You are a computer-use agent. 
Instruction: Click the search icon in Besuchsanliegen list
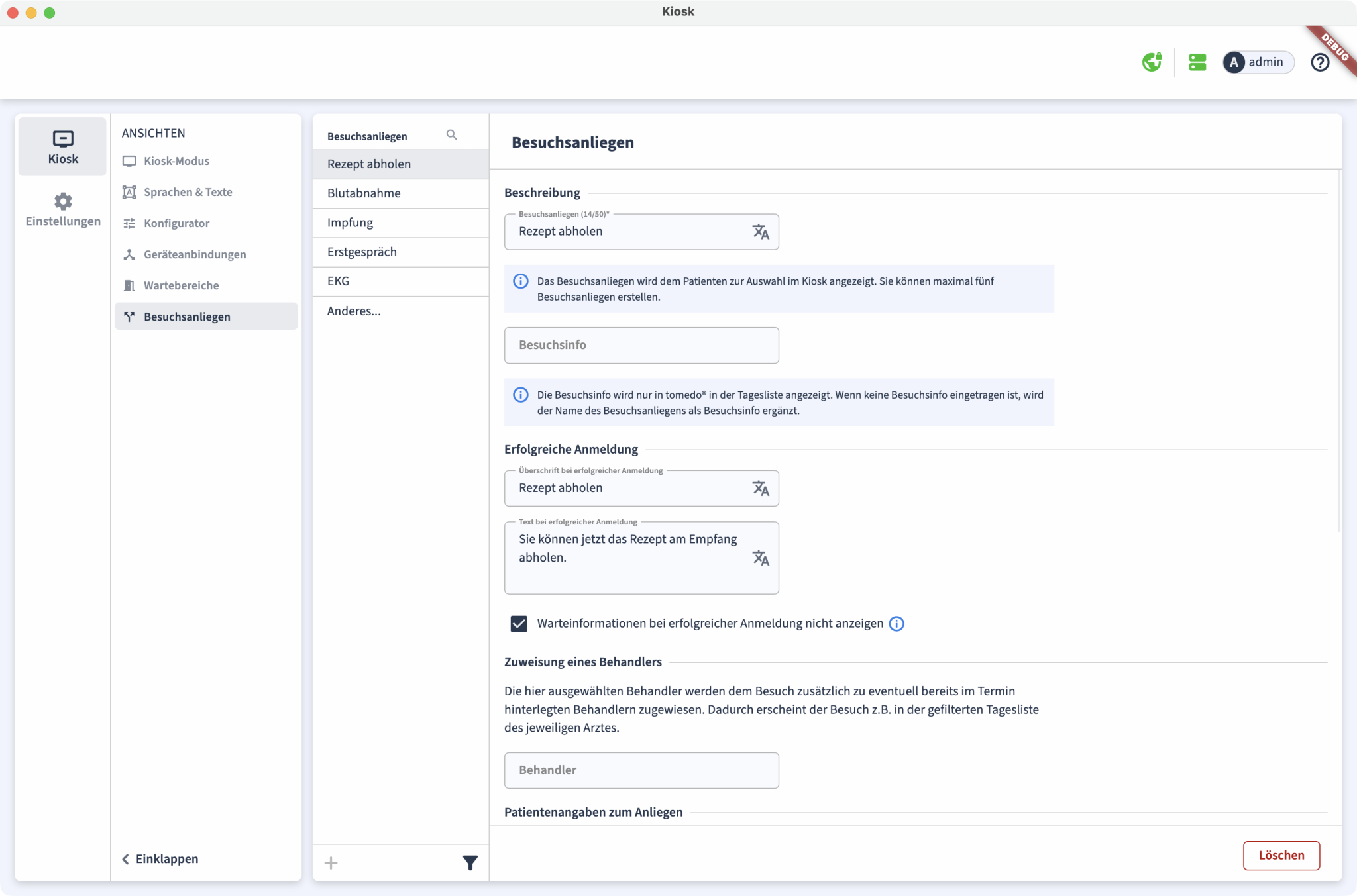click(x=452, y=135)
